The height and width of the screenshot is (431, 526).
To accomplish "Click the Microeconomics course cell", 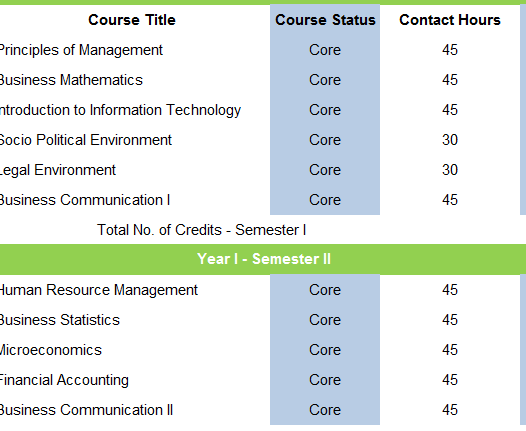I will pyautogui.click(x=134, y=350).
